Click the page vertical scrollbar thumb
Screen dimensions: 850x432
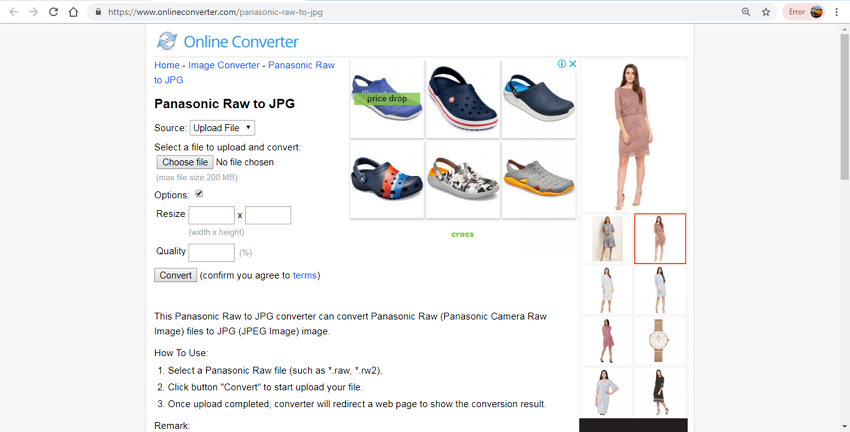tap(845, 107)
